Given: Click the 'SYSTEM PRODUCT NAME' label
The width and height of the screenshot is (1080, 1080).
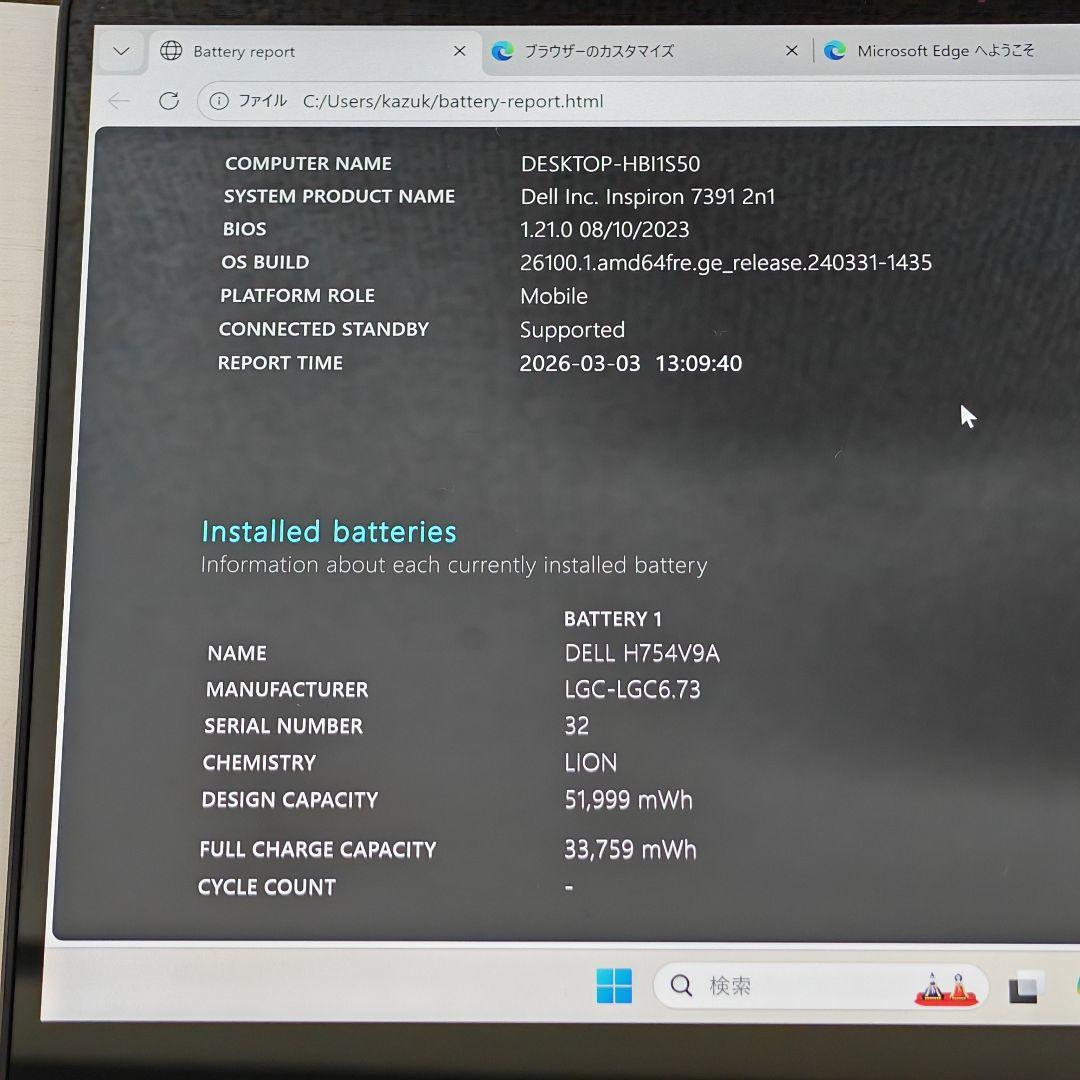Looking at the screenshot, I should pyautogui.click(x=340, y=196).
